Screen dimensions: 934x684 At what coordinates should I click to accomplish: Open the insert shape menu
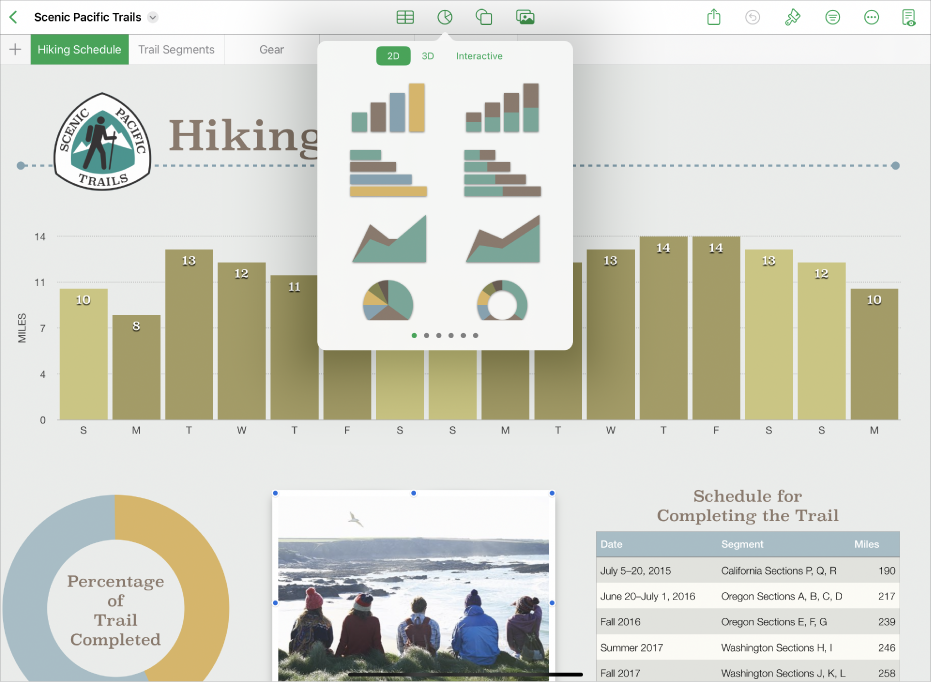(x=484, y=17)
